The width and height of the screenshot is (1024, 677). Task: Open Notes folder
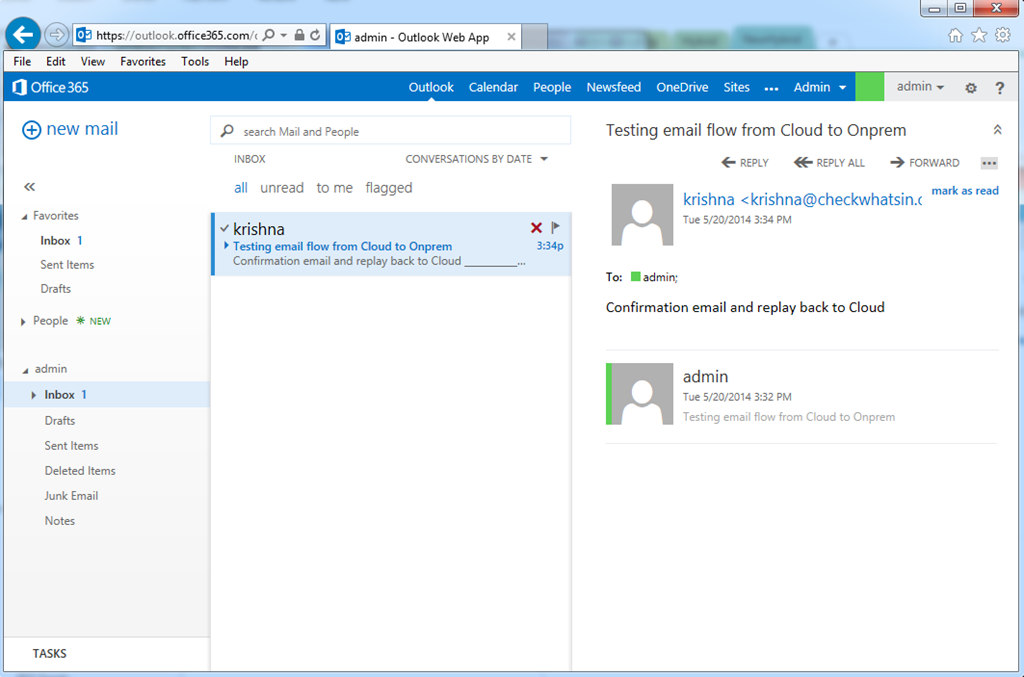coord(59,521)
